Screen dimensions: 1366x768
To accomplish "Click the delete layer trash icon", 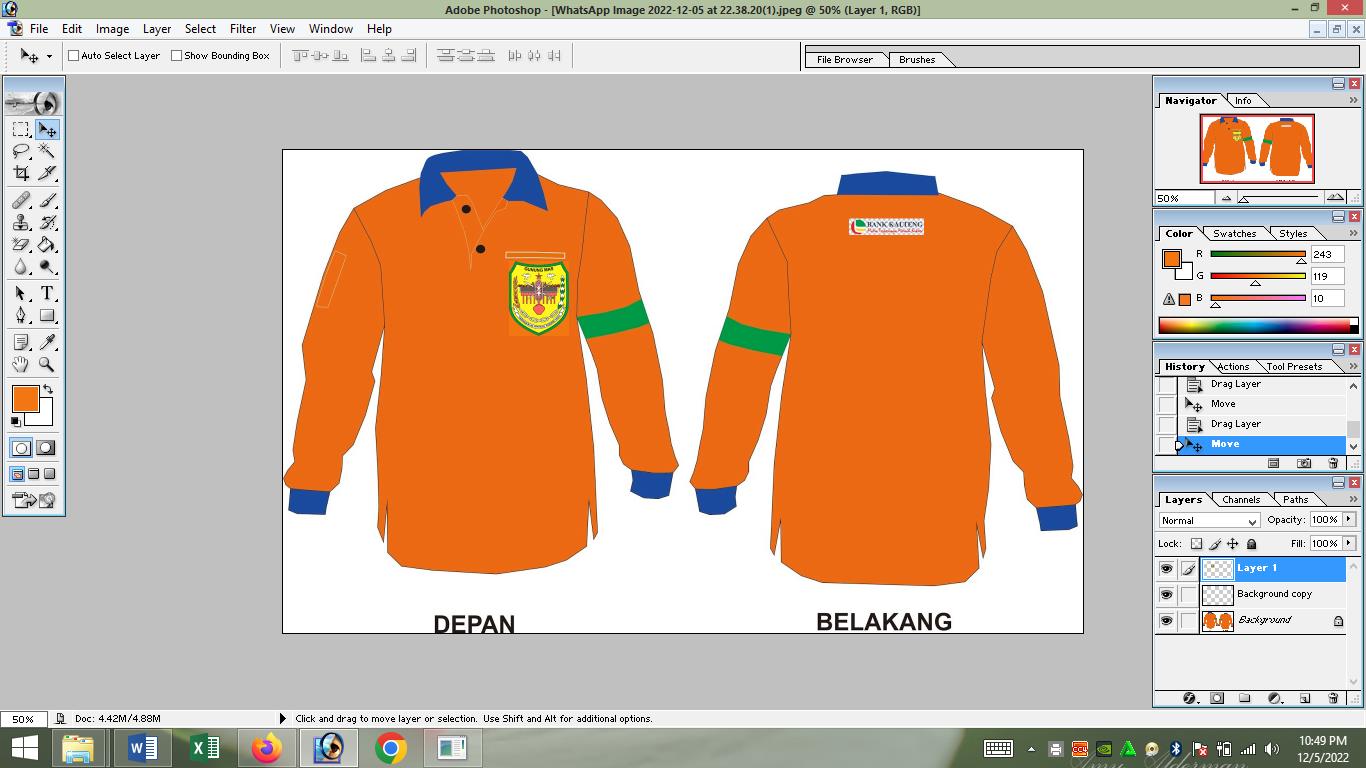I will pyautogui.click(x=1333, y=698).
